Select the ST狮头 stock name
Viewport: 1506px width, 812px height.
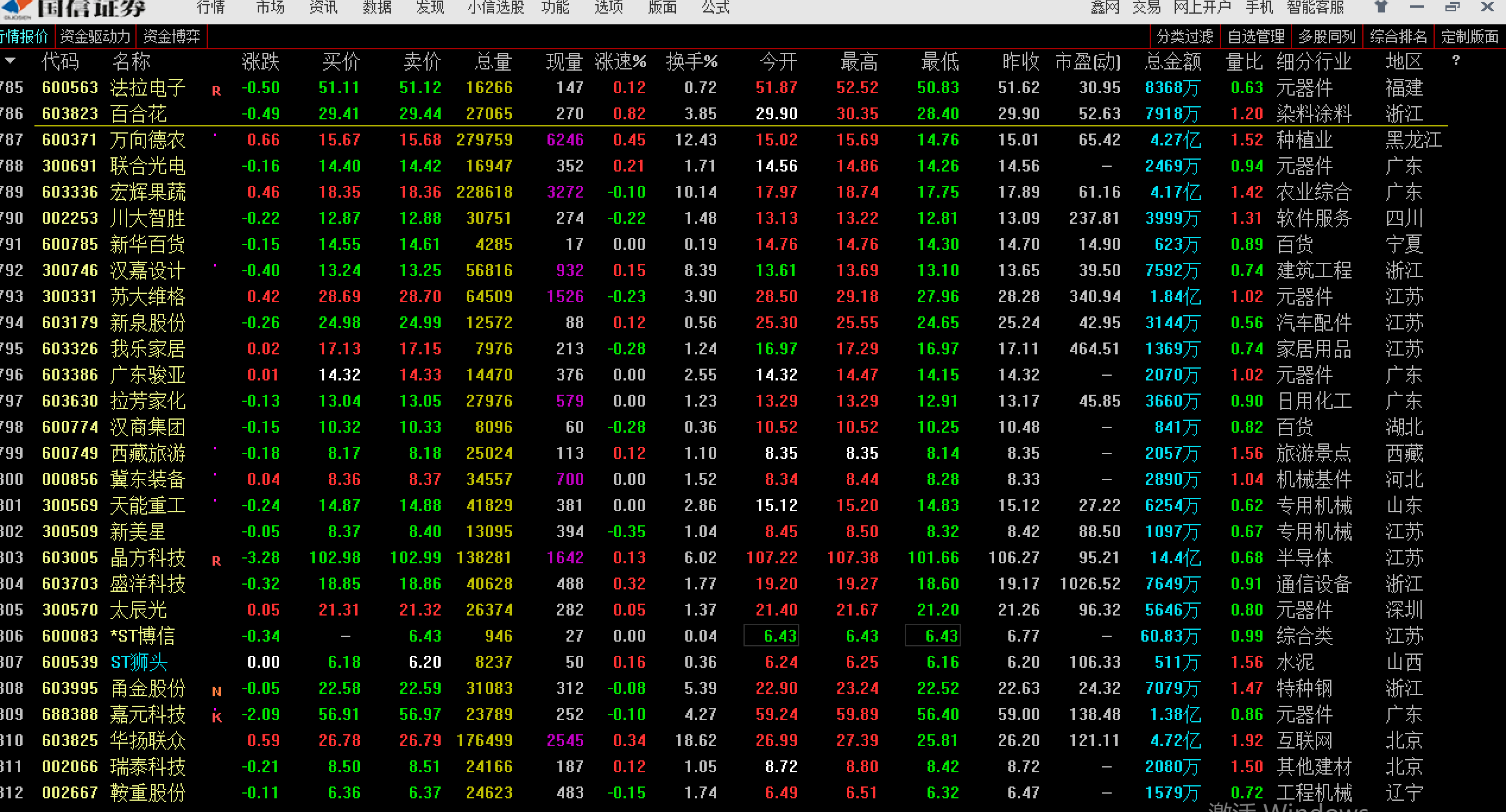click(139, 662)
